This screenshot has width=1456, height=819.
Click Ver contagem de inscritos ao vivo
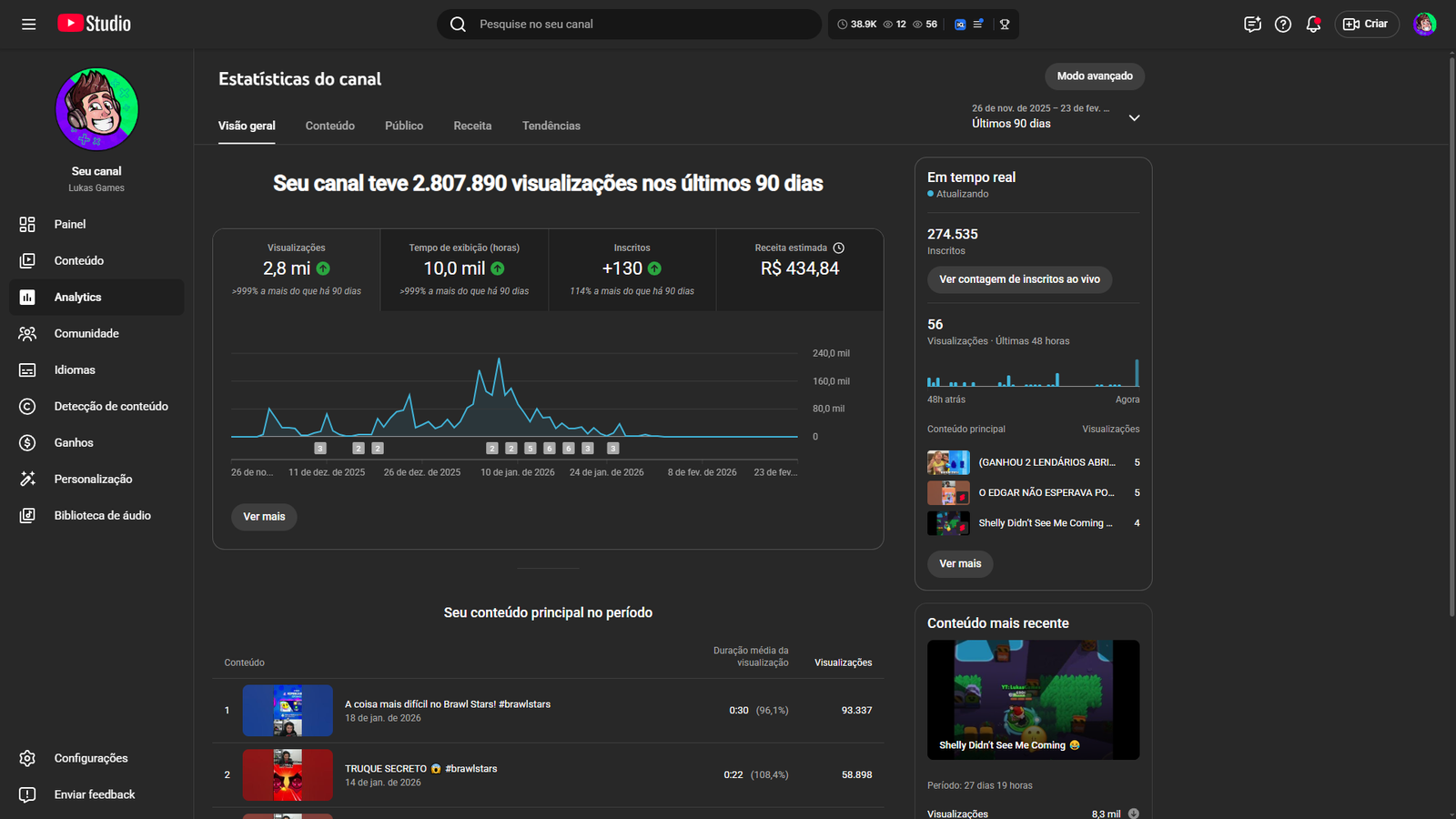pyautogui.click(x=1019, y=279)
